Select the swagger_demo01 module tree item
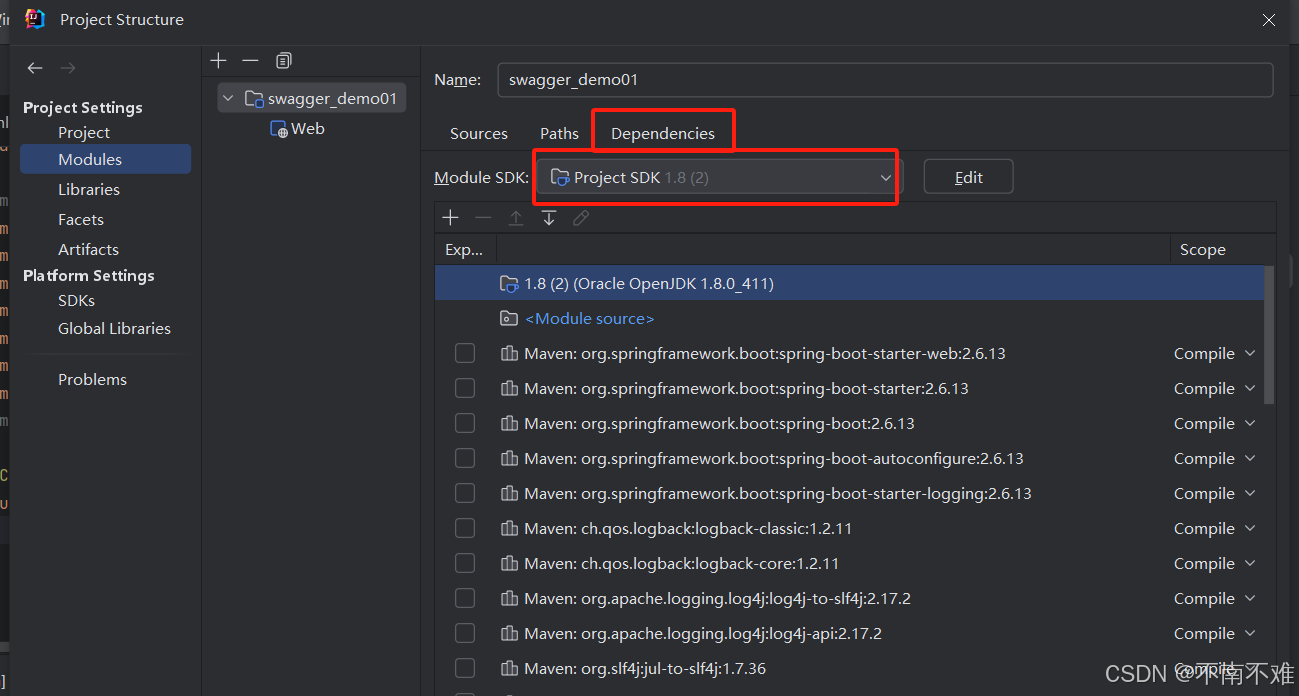The image size is (1299, 696). [312, 98]
